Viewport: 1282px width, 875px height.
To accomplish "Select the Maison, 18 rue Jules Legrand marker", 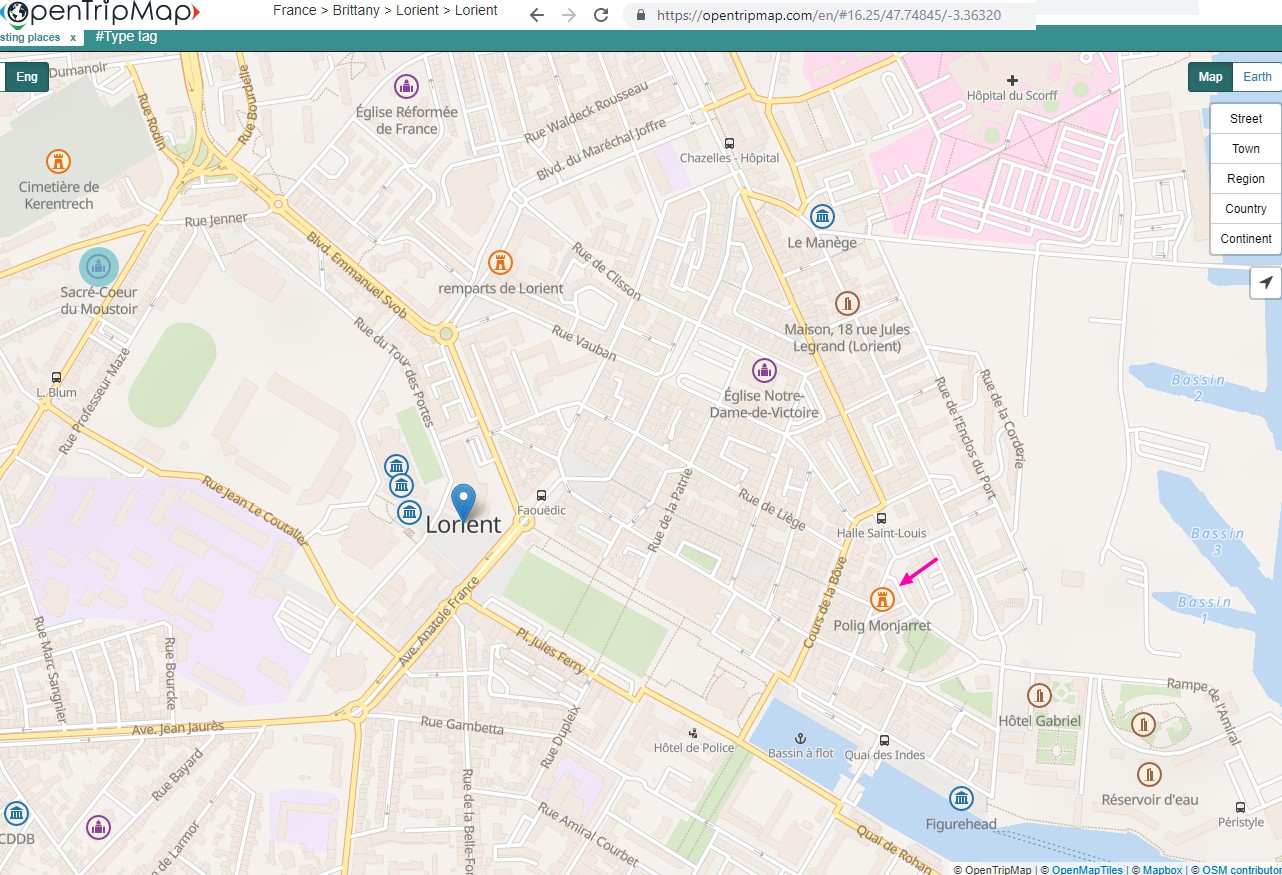I will click(848, 303).
